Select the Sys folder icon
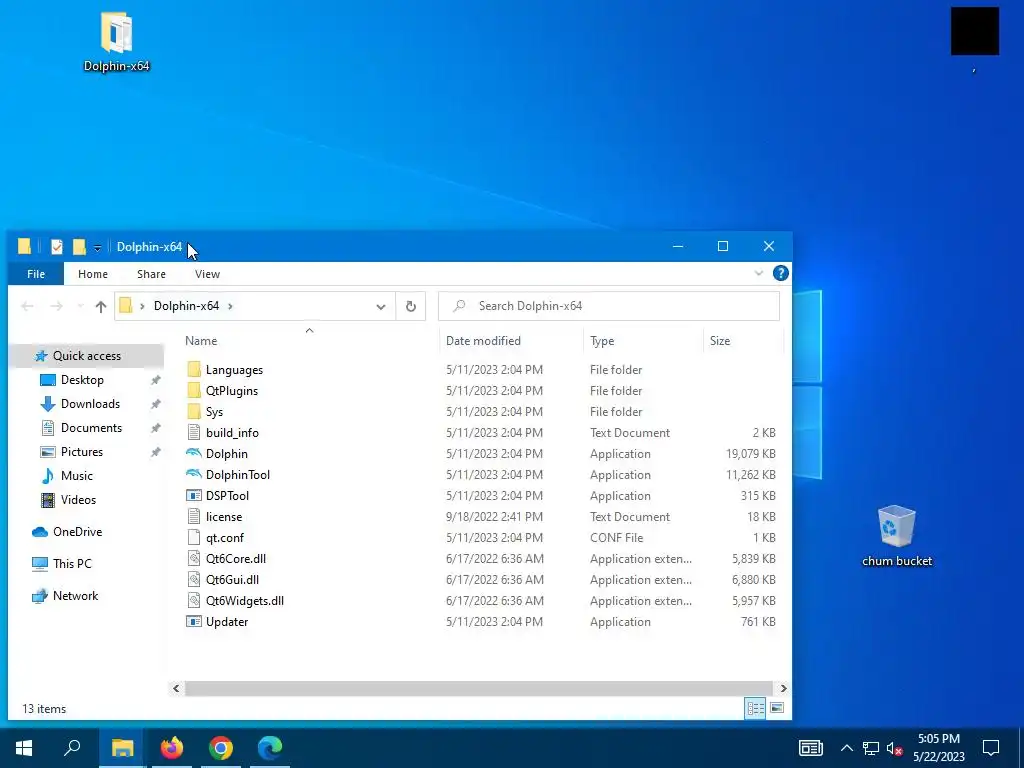This screenshot has width=1024, height=768. click(x=193, y=411)
